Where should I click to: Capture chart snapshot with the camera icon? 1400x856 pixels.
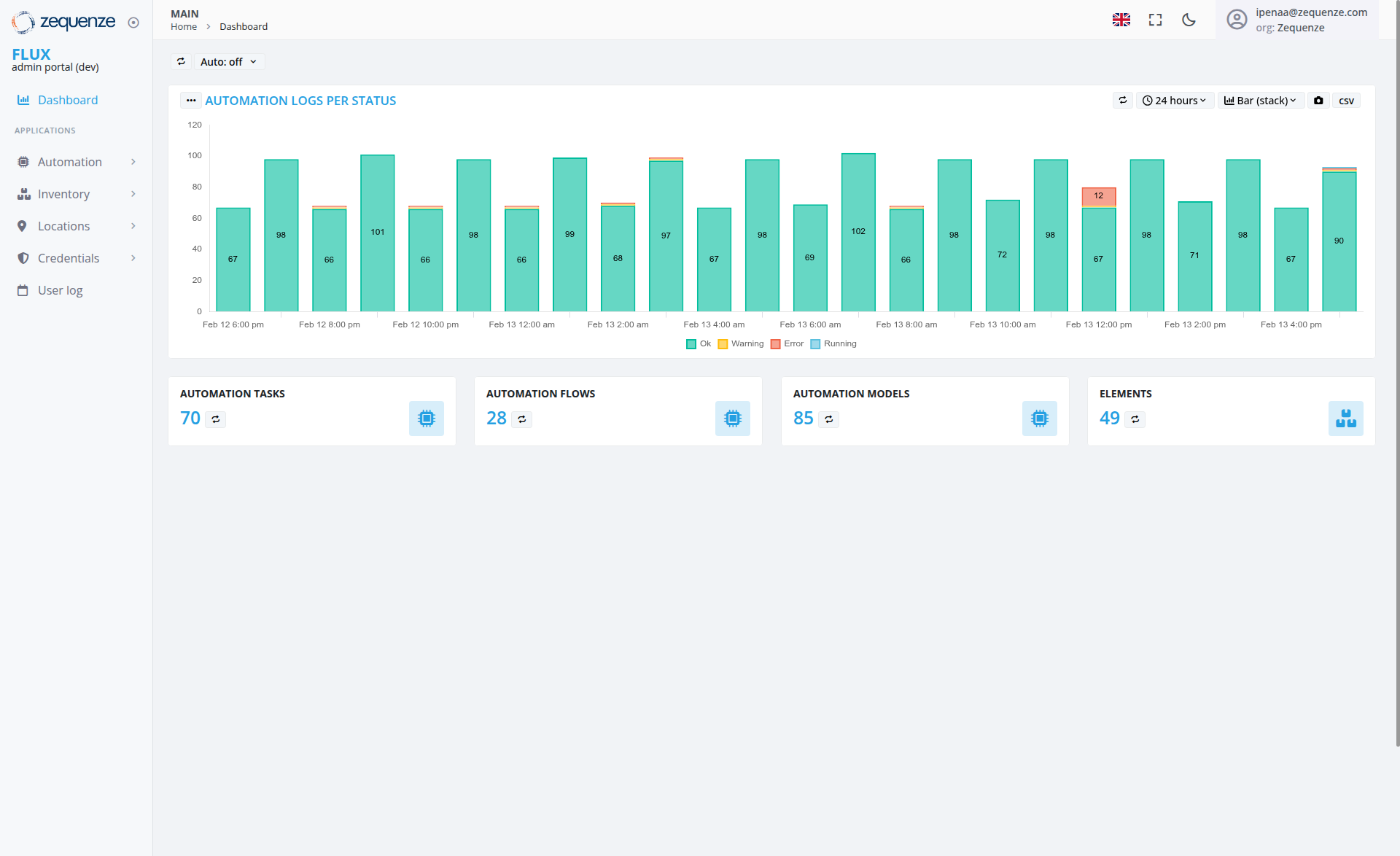click(1318, 100)
